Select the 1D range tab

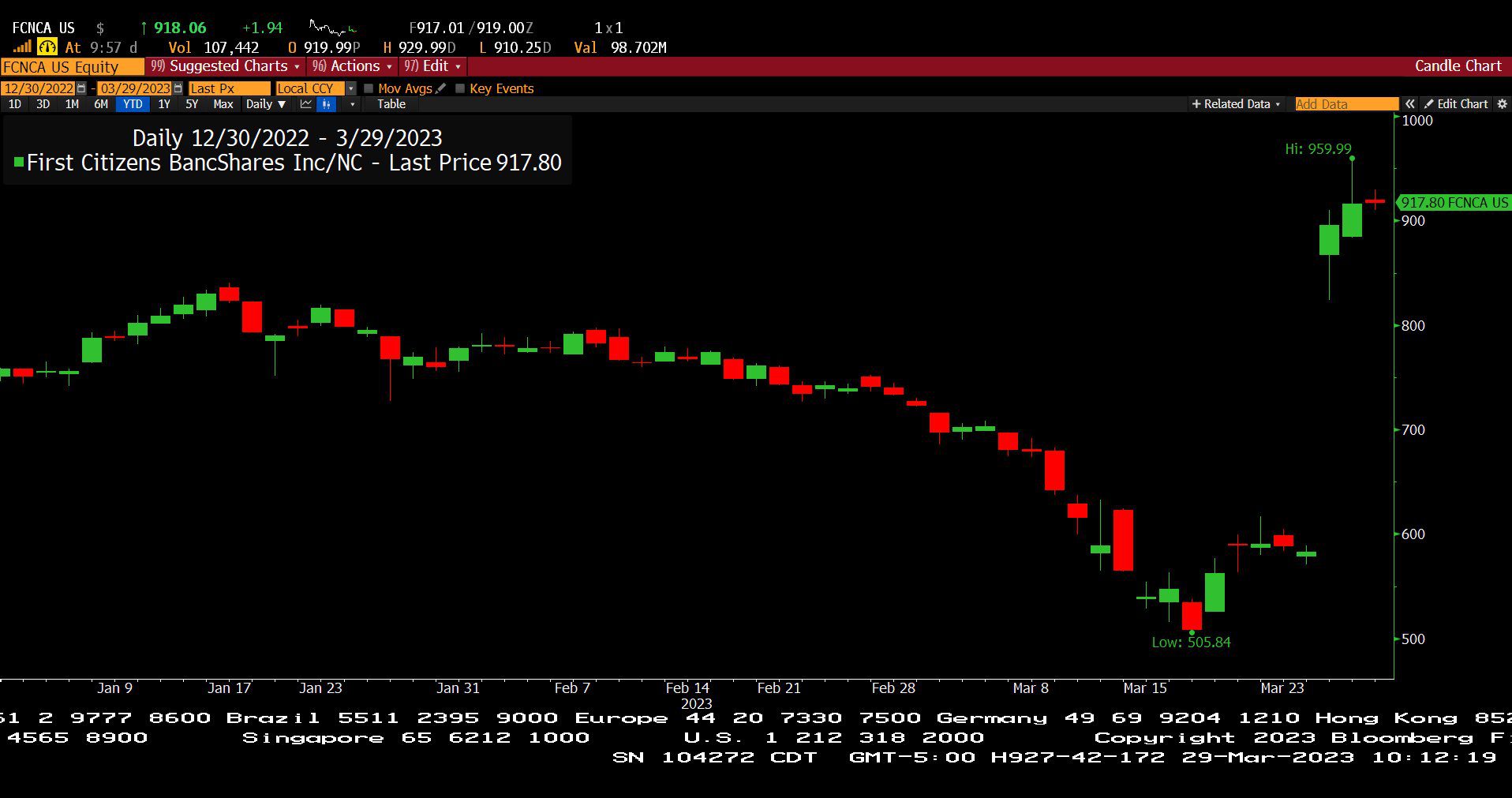(14, 104)
